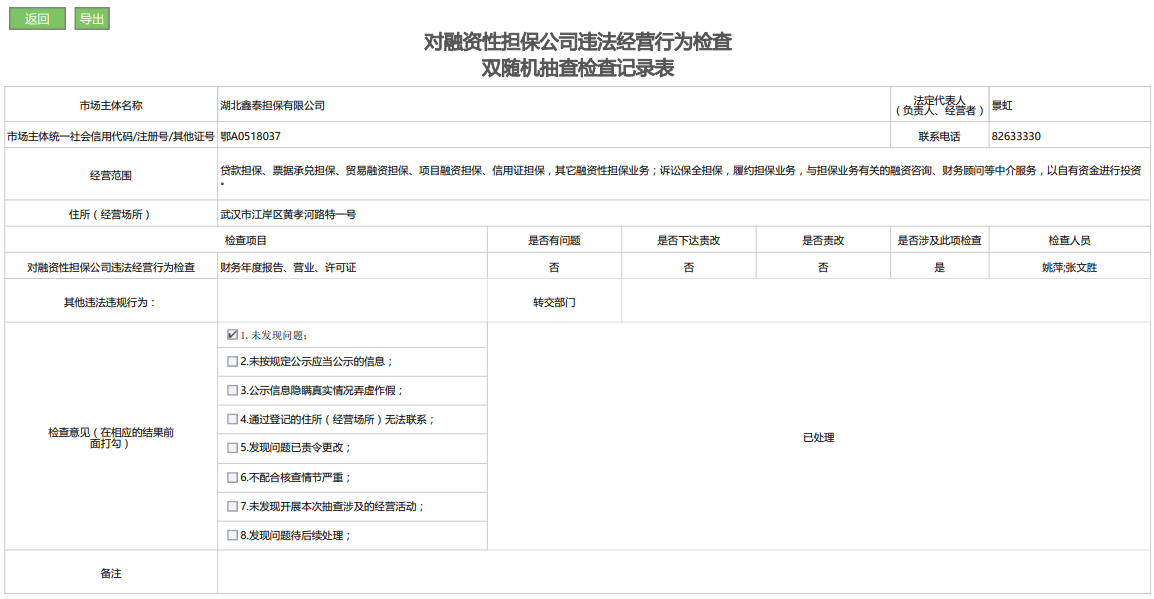Screen dimensions: 1154x599
Task: Check 4.通过登记的住所无法联系 box
Action: 233,419
